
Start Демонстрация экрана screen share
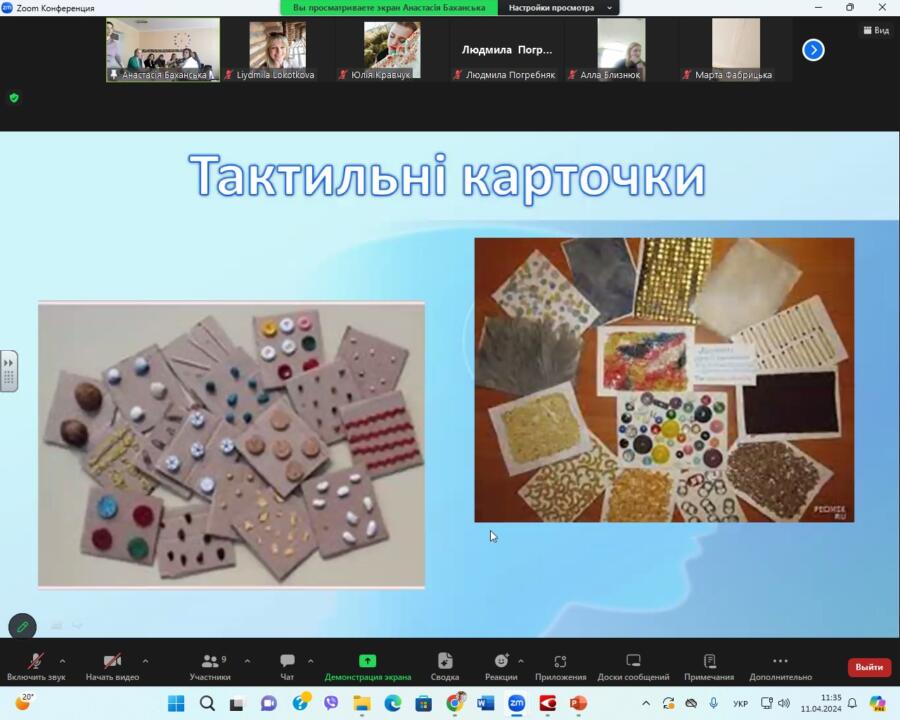367,667
